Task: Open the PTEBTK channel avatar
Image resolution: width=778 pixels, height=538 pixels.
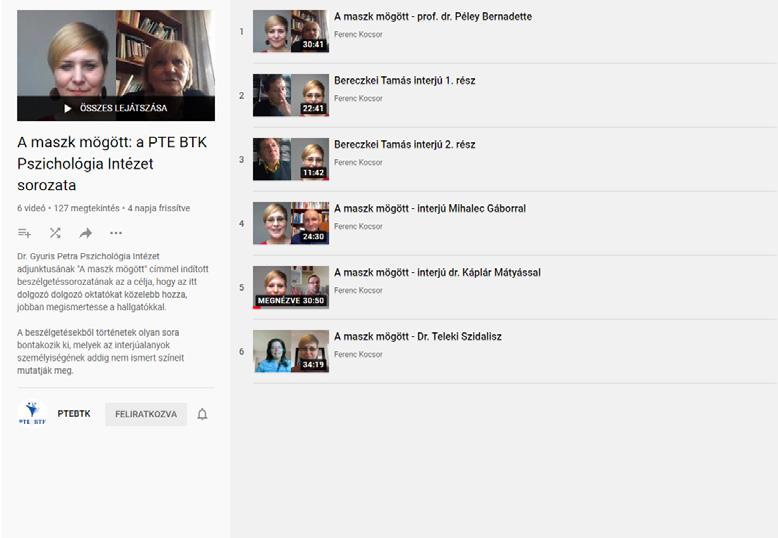Action: [32, 413]
